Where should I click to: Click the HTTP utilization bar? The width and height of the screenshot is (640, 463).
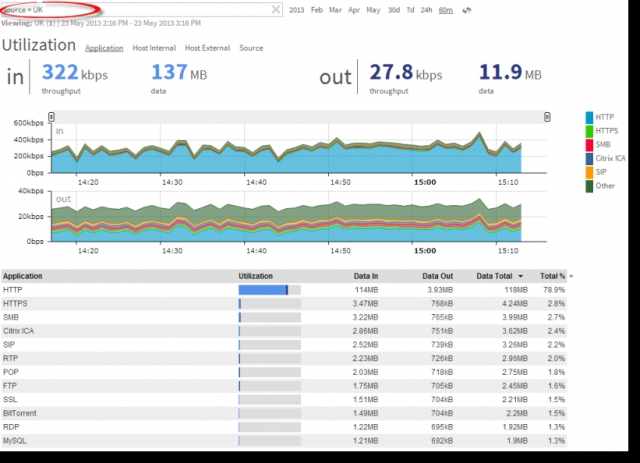tap(270, 290)
